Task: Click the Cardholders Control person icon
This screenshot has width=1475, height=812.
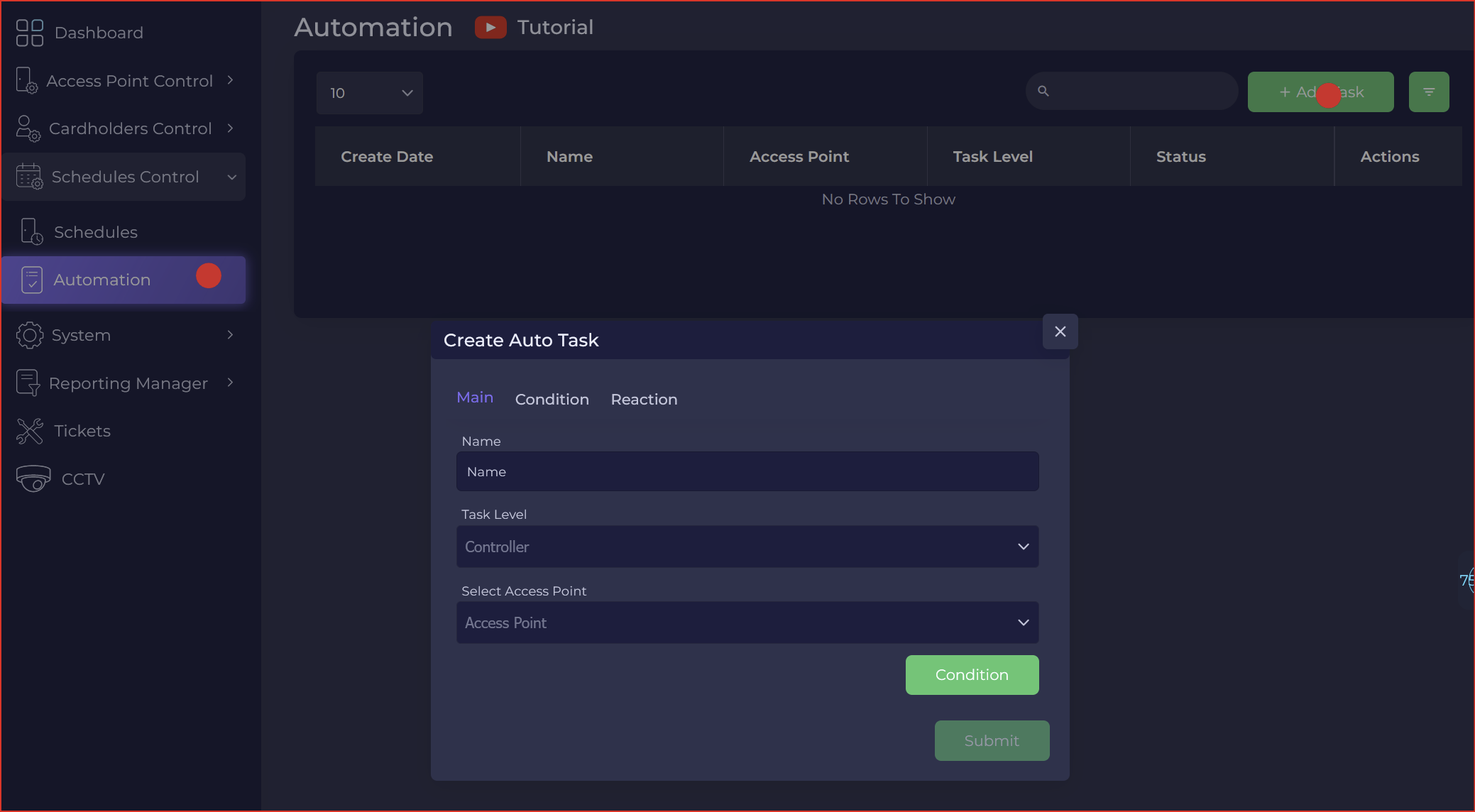Action: [28, 128]
